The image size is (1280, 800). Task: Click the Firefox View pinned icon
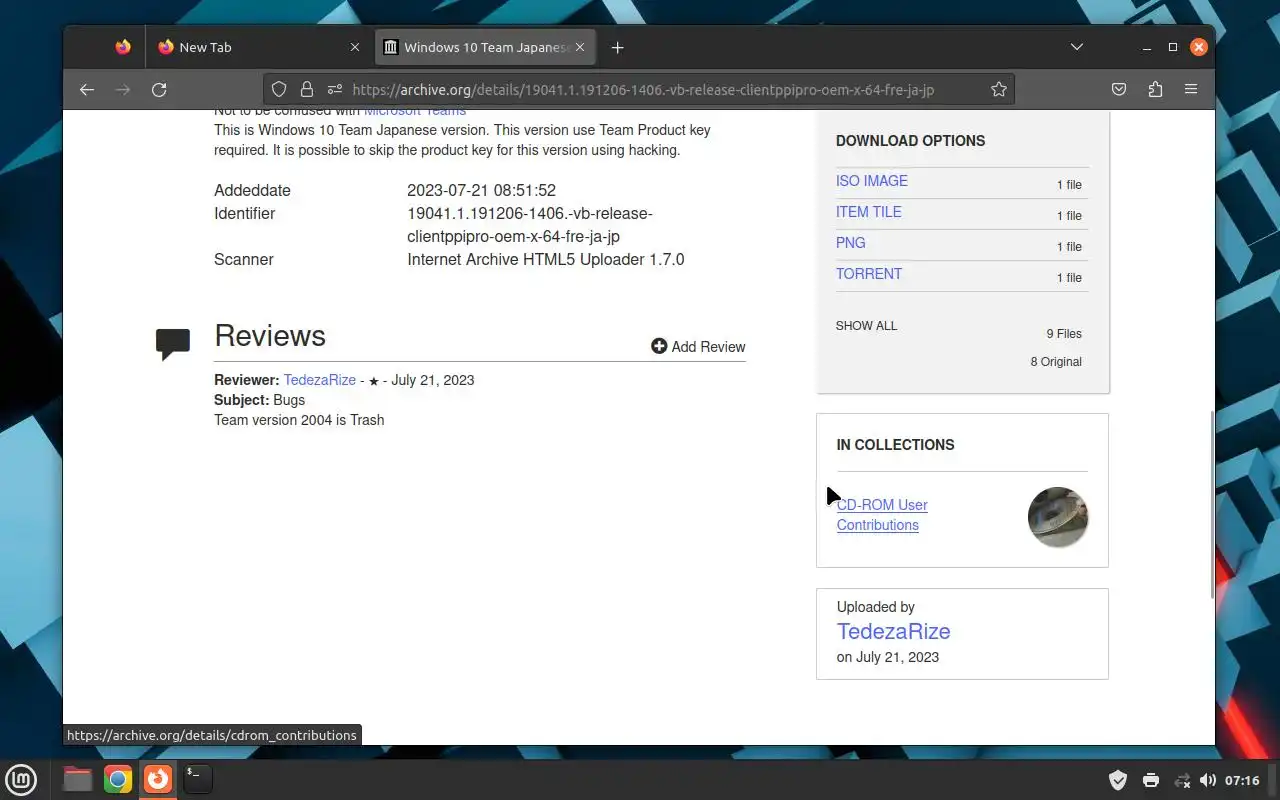click(x=123, y=47)
